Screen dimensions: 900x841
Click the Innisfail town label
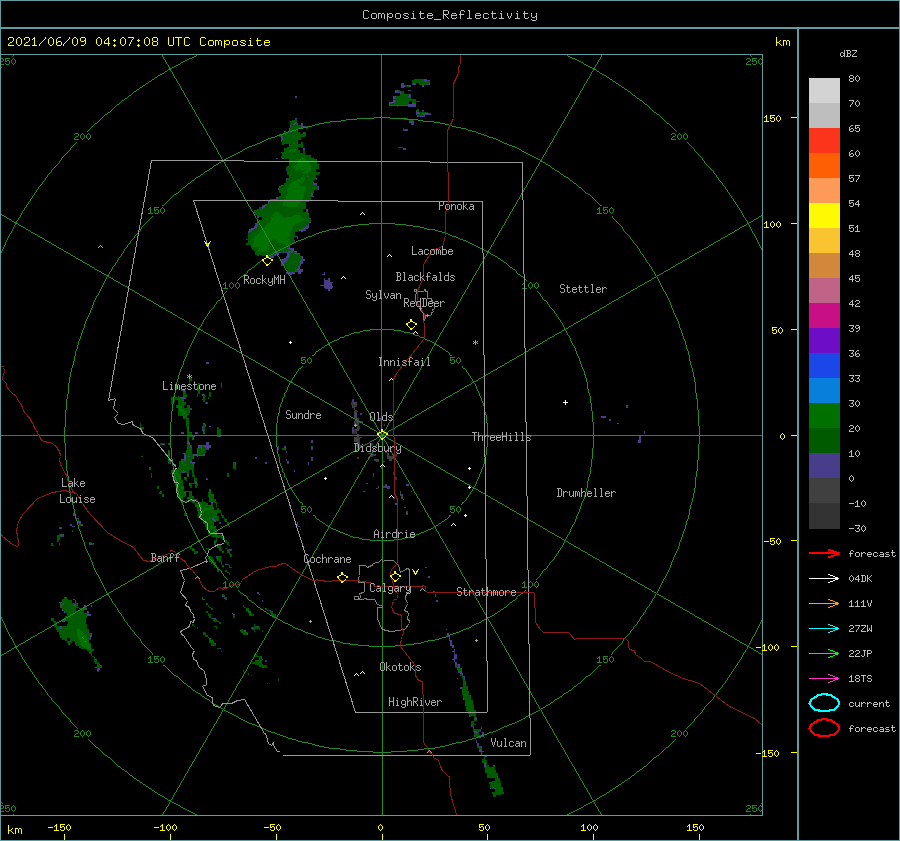coord(404,362)
